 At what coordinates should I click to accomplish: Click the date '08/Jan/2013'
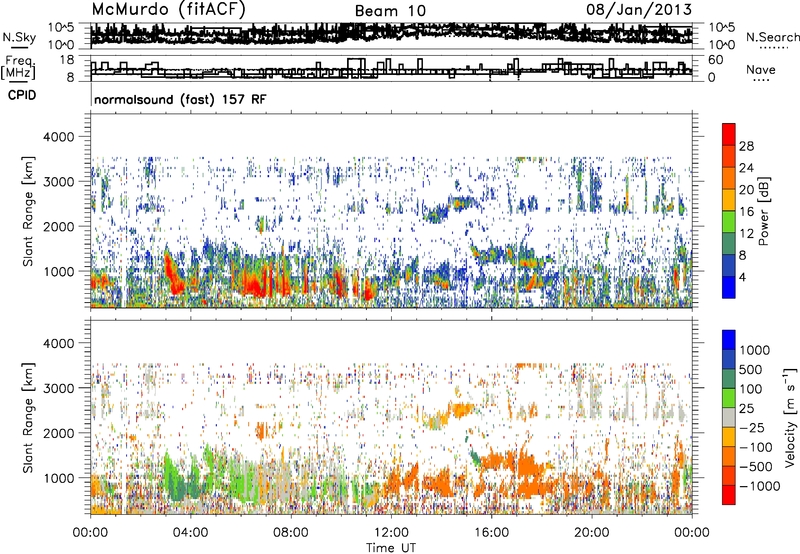point(639,9)
